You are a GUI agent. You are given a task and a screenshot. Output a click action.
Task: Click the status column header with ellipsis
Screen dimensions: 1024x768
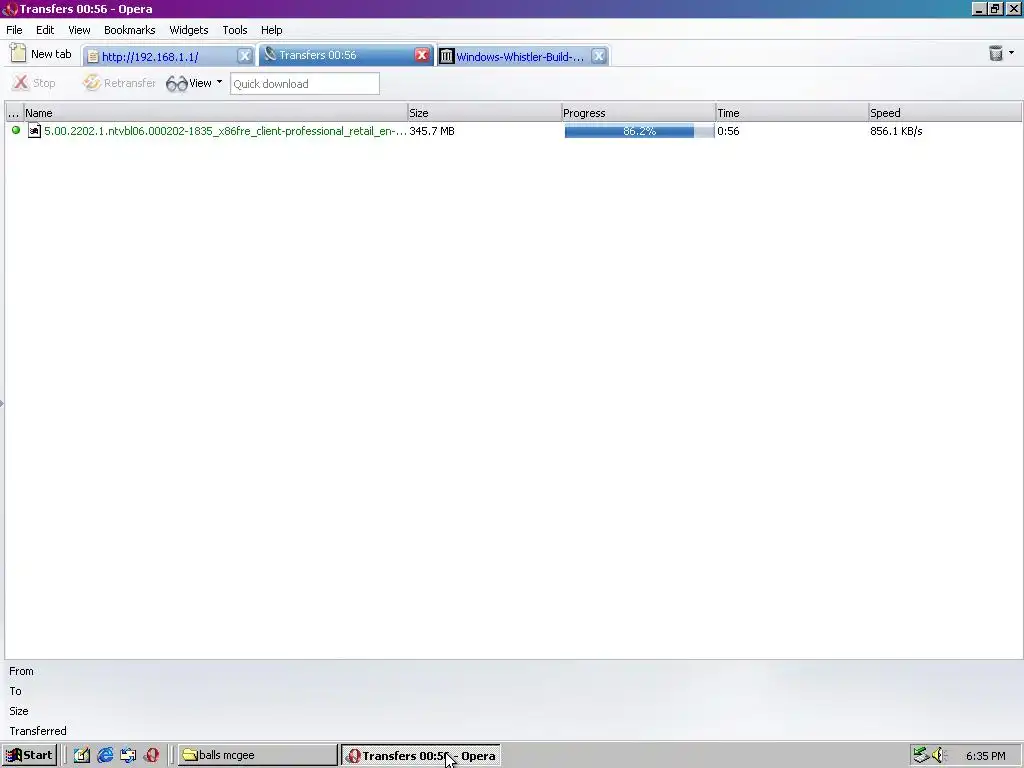click(14, 112)
